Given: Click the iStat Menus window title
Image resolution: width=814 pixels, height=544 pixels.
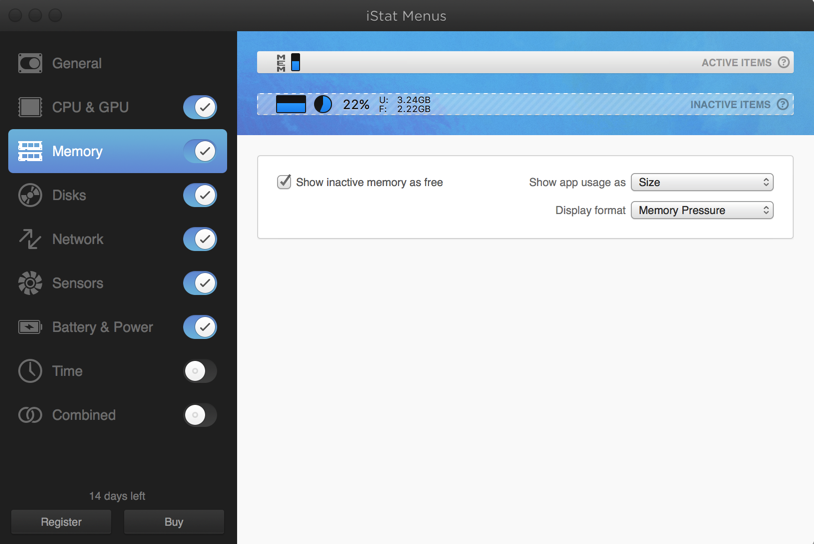Looking at the screenshot, I should [406, 16].
